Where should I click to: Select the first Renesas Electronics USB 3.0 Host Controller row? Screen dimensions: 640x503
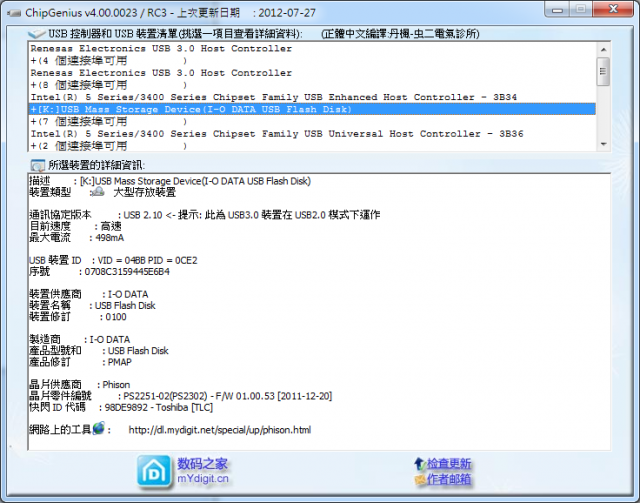click(312, 49)
